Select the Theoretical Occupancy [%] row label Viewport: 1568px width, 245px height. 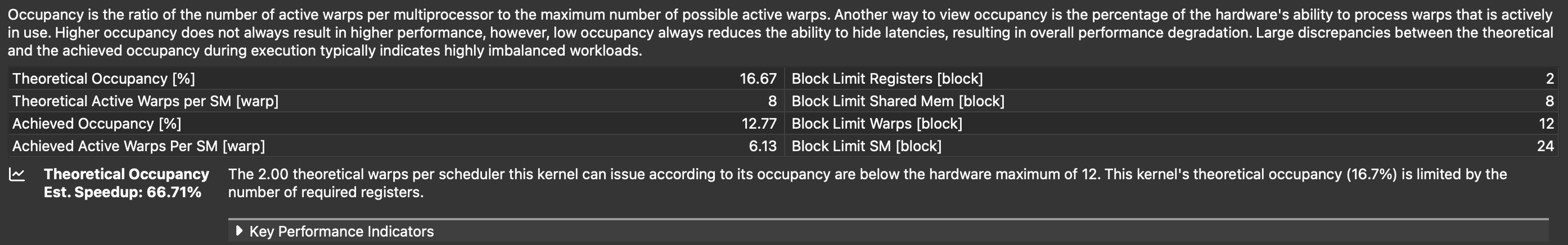103,79
